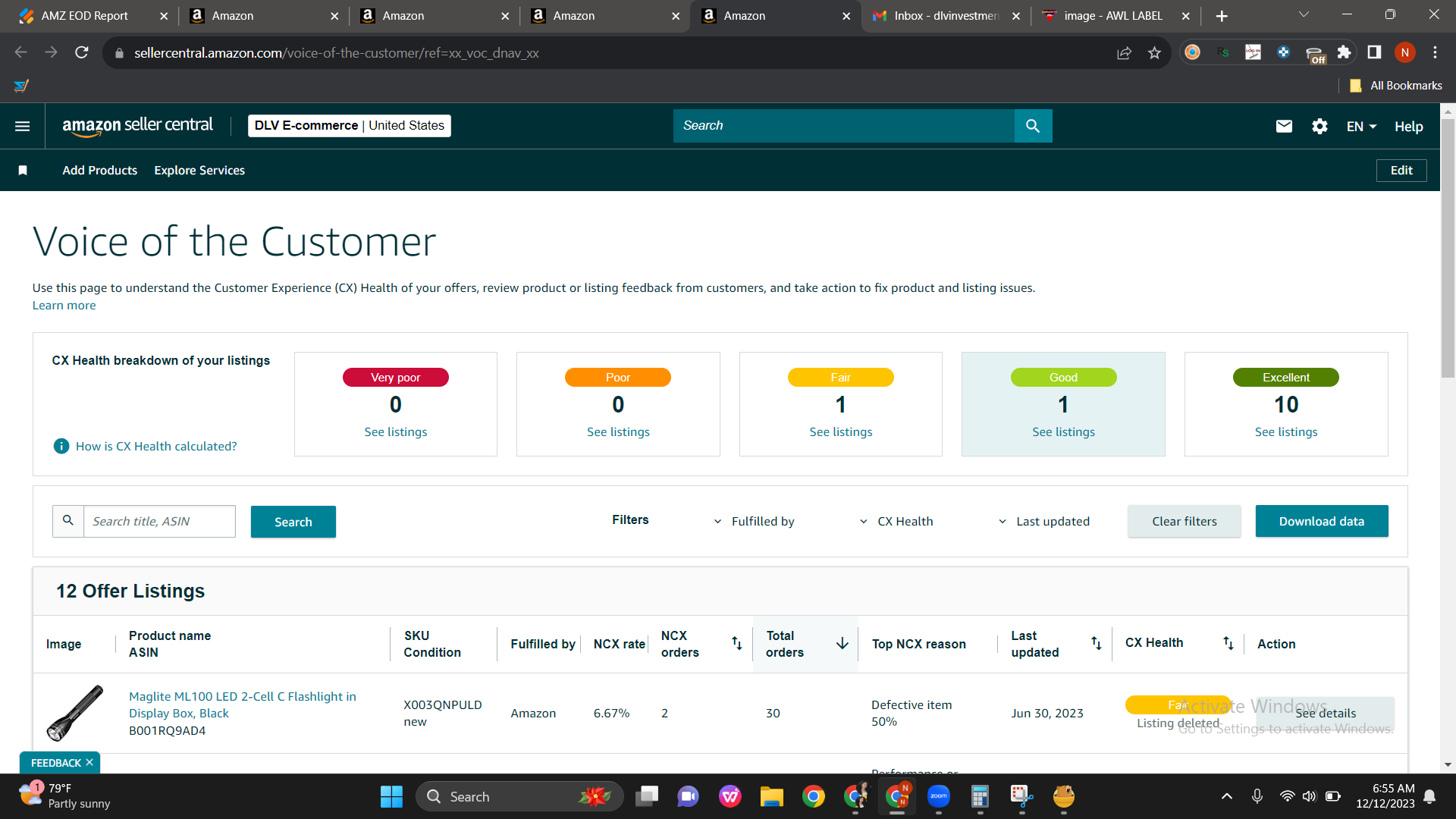1456x819 pixels.
Task: Open the DLV E-commerce account switcher
Action: [350, 126]
